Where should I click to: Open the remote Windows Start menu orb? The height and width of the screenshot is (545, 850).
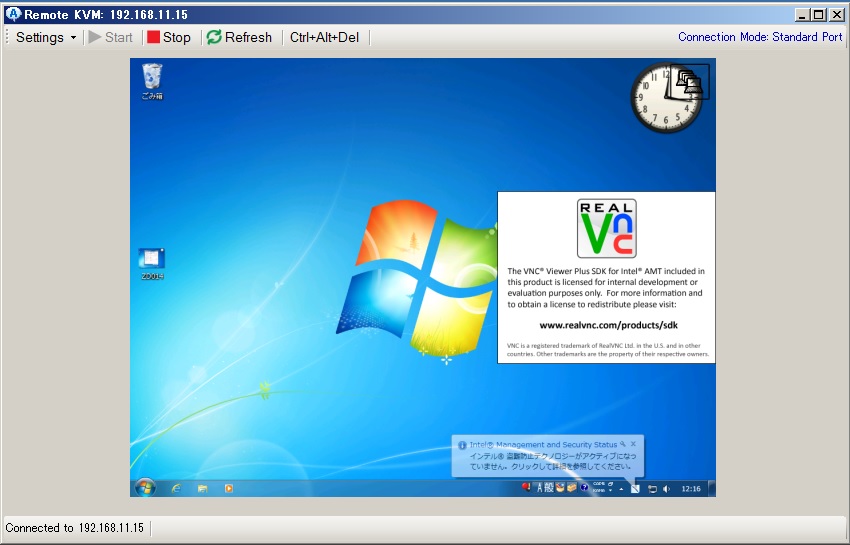click(145, 488)
